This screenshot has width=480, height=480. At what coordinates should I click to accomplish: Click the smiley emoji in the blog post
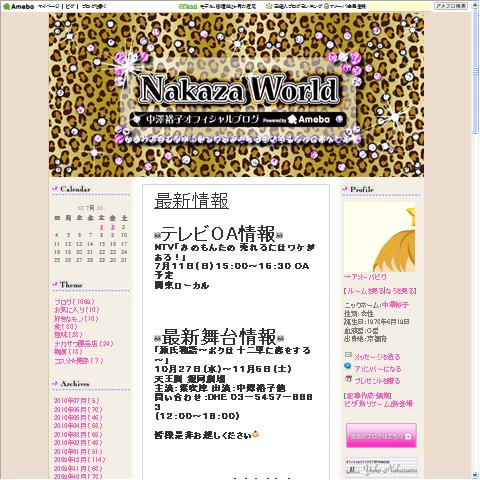256,434
